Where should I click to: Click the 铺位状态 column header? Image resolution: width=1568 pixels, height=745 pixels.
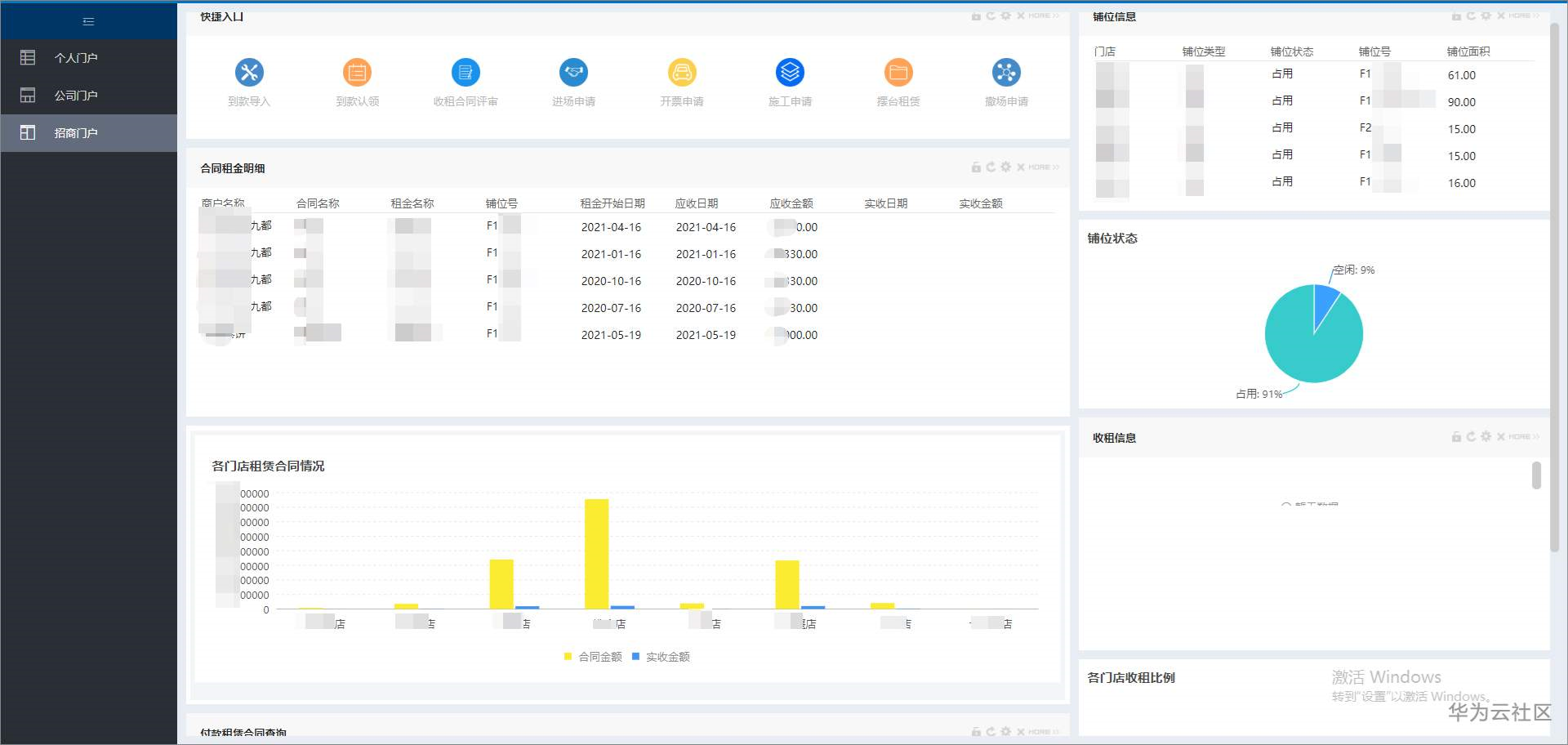point(1292,51)
